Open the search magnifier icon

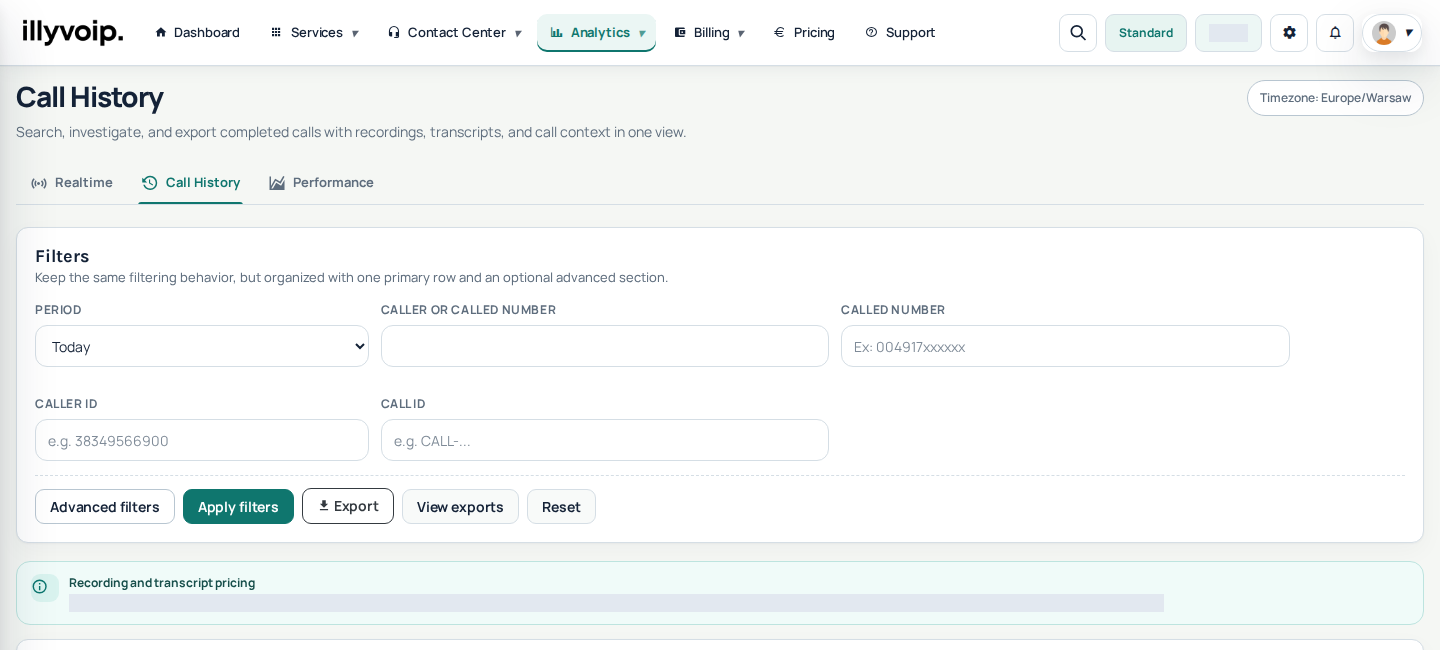(x=1078, y=33)
